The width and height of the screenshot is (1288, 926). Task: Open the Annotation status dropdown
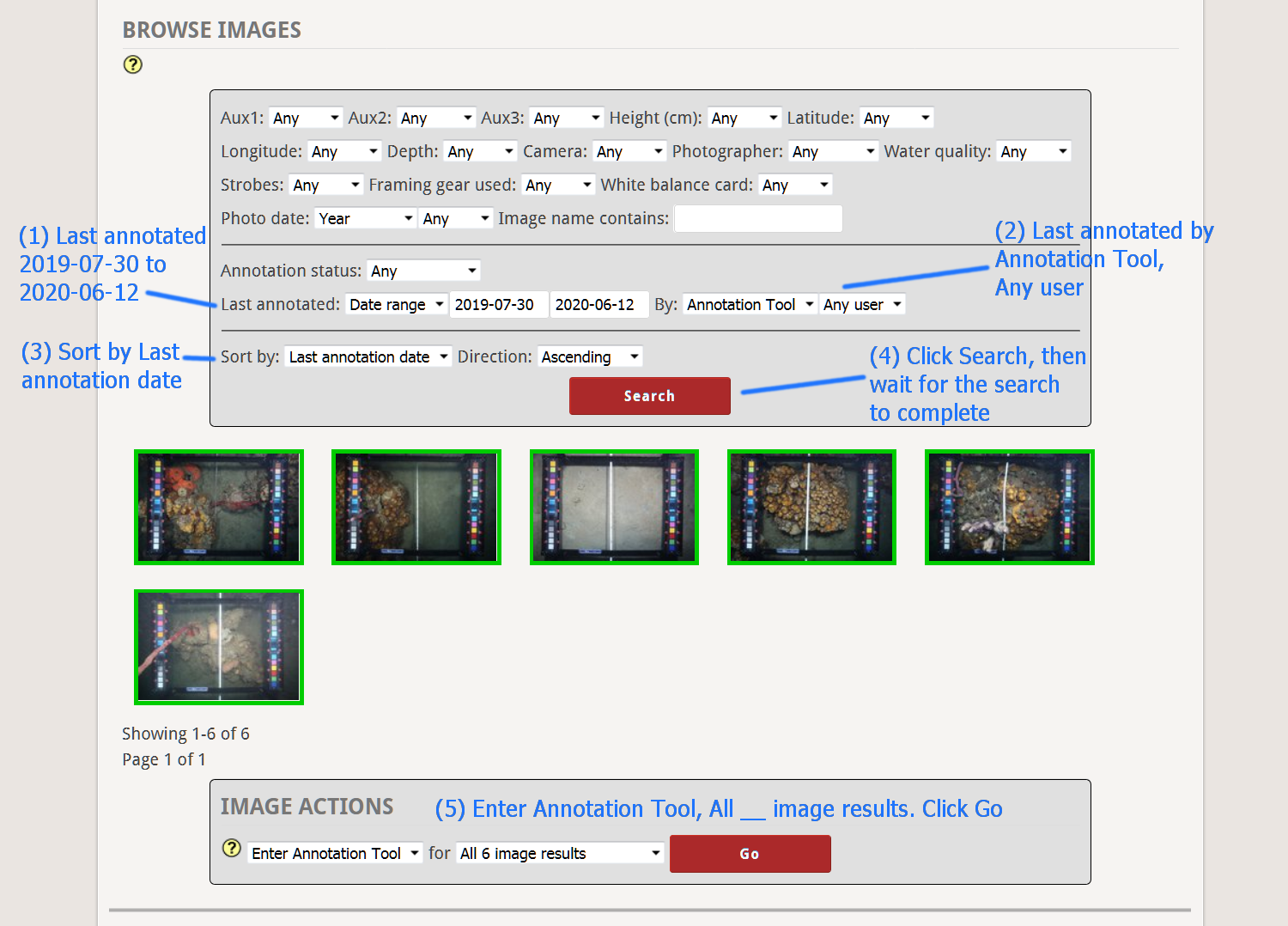pos(422,270)
